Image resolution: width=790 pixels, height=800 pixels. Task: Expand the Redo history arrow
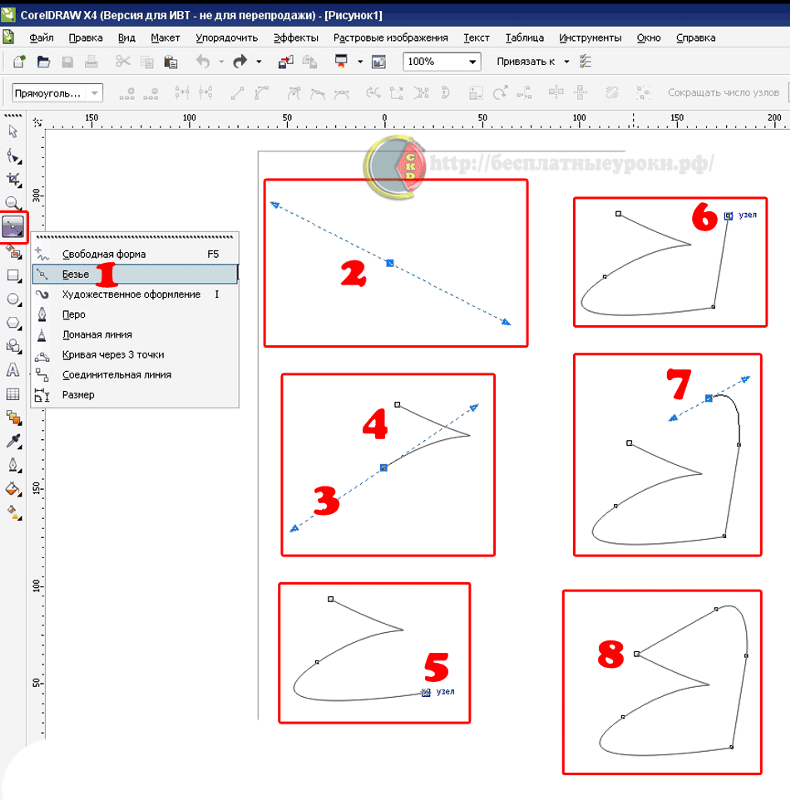click(x=259, y=62)
